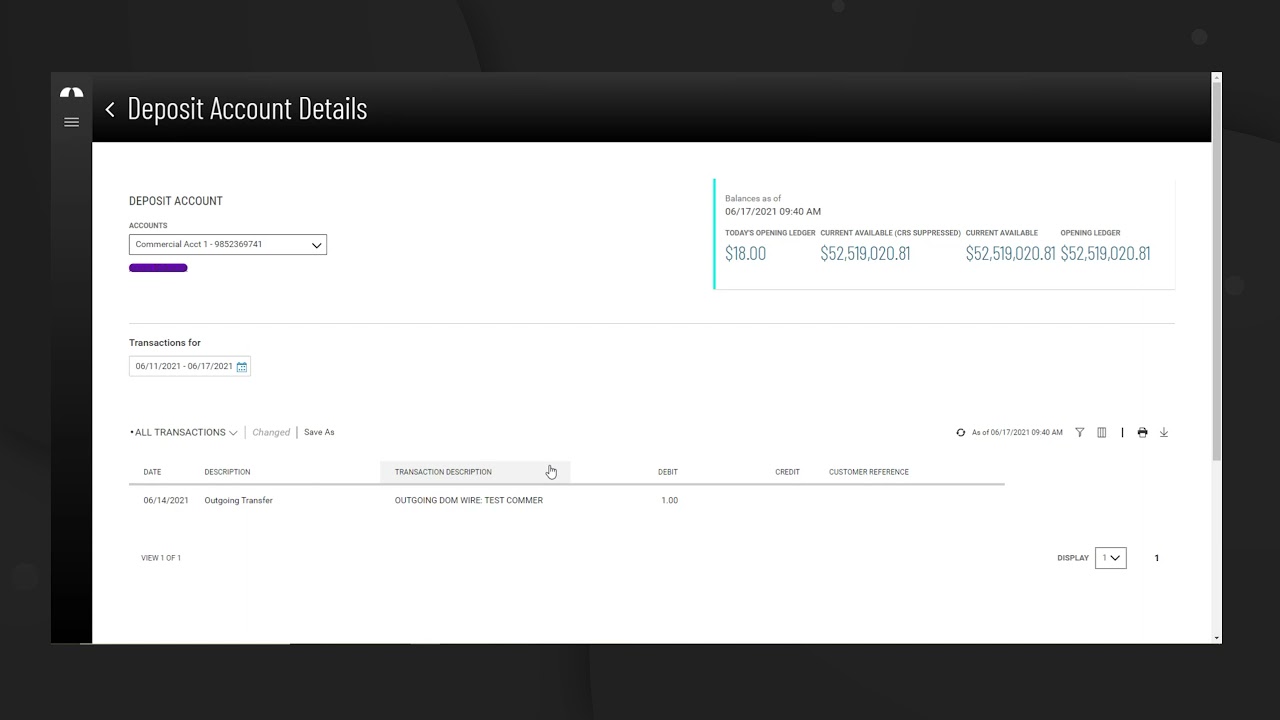The image size is (1280, 720).
Task: Click the 1.00 debit amount
Action: 670,500
